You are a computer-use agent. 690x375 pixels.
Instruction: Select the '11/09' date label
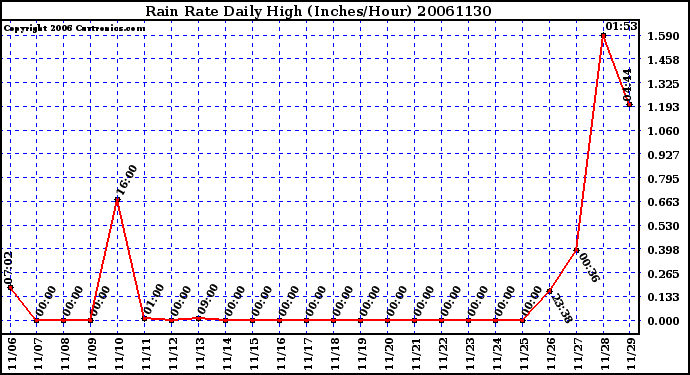[93, 354]
